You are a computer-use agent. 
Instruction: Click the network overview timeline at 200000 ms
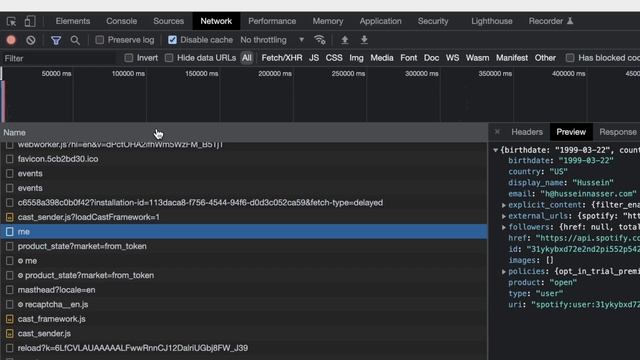pyautogui.click(x=275, y=74)
